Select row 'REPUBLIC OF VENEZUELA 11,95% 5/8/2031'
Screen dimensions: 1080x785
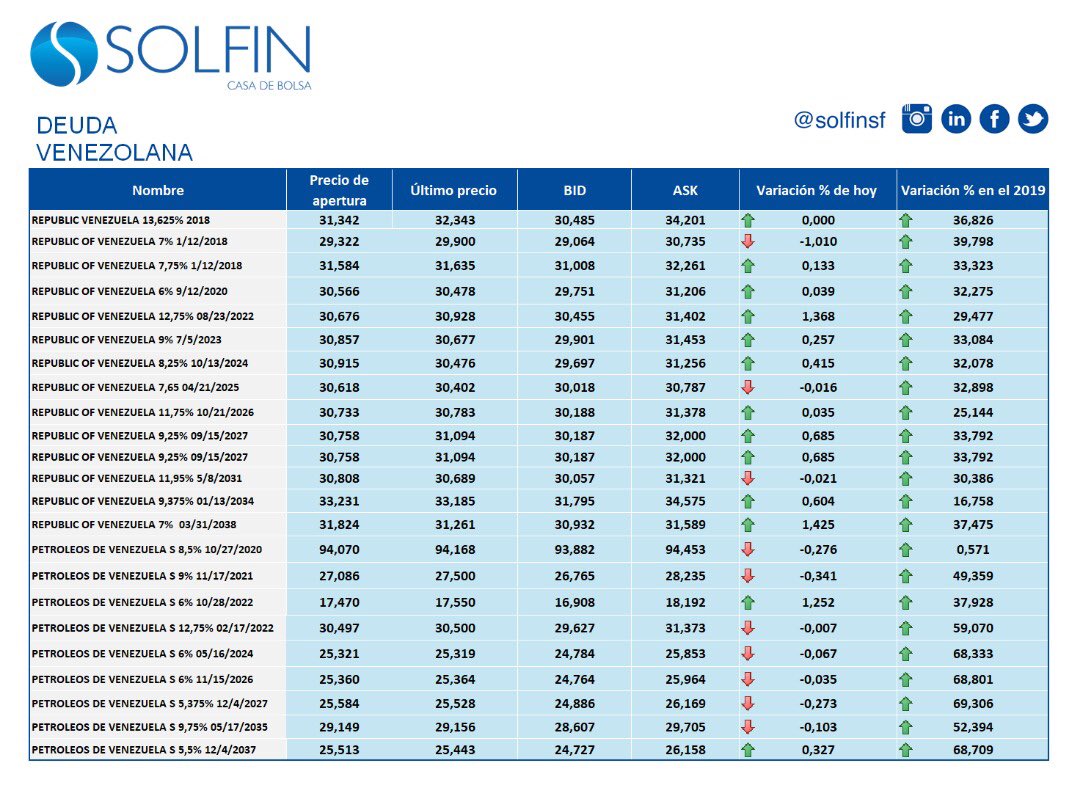point(539,479)
